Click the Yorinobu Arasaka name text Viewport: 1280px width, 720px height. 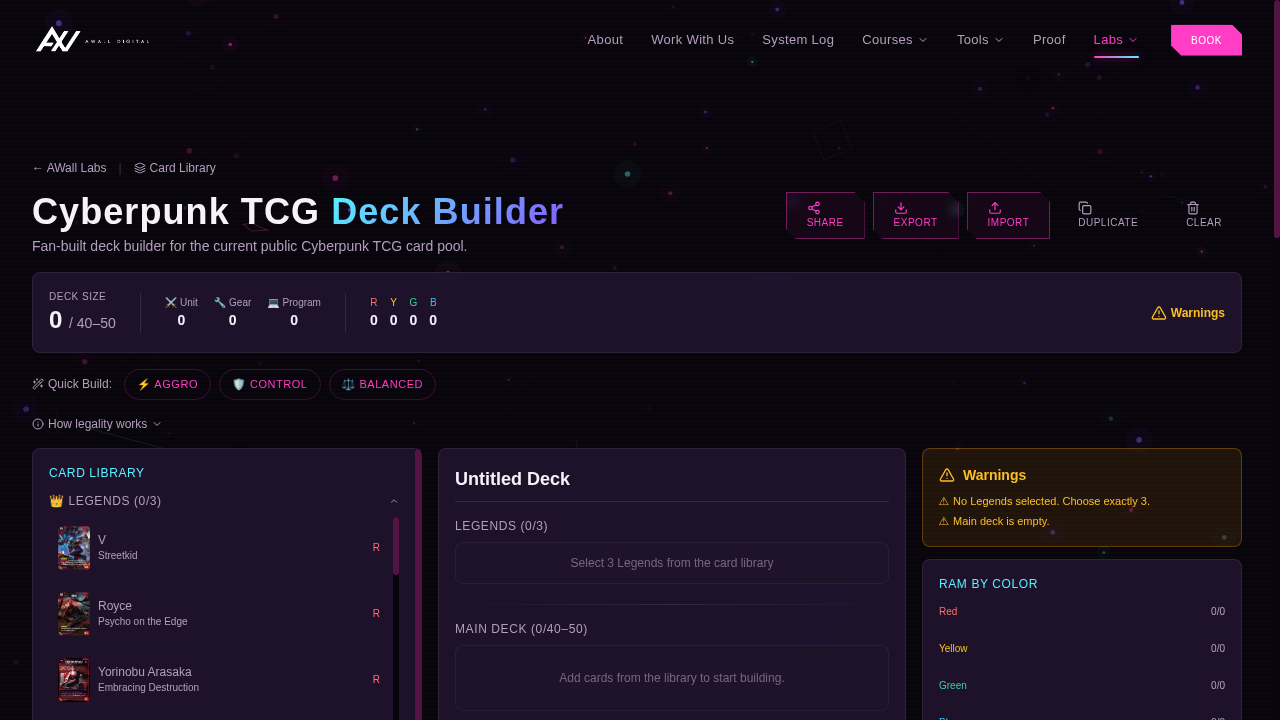(145, 672)
